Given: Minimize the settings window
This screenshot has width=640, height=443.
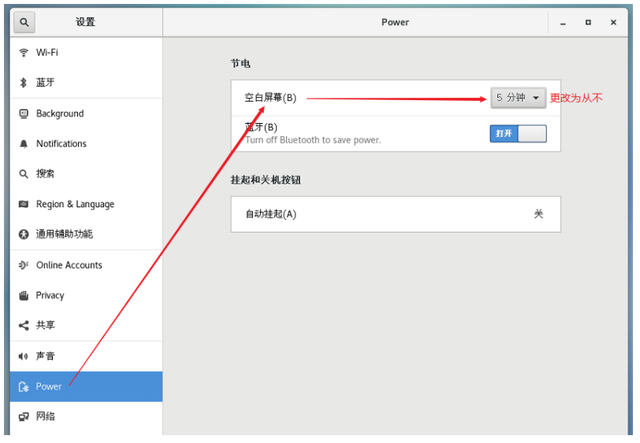Looking at the screenshot, I should coord(563,23).
